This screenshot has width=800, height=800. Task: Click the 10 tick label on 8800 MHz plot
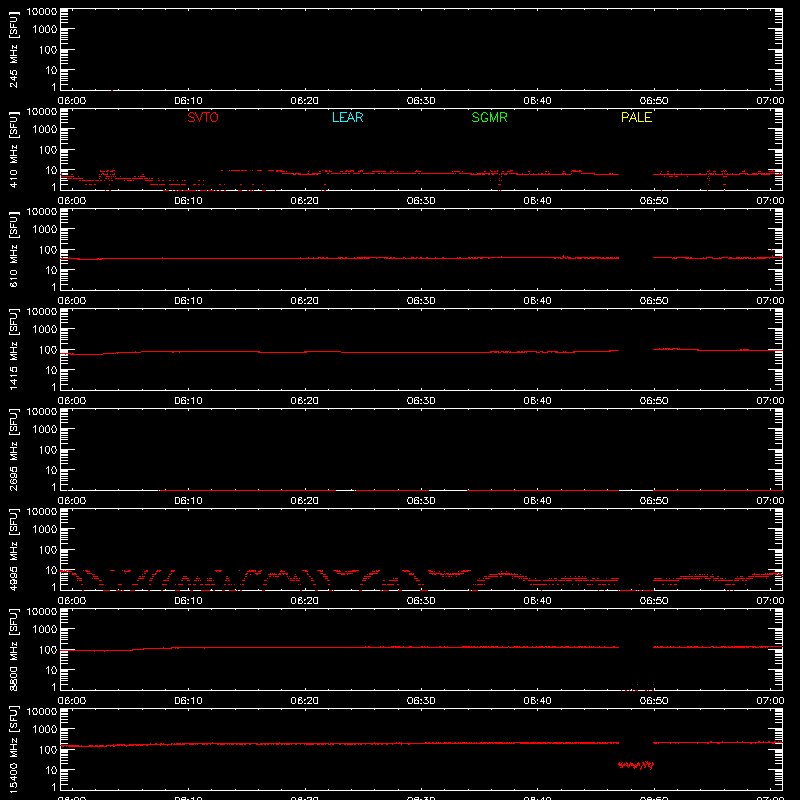coord(51,670)
